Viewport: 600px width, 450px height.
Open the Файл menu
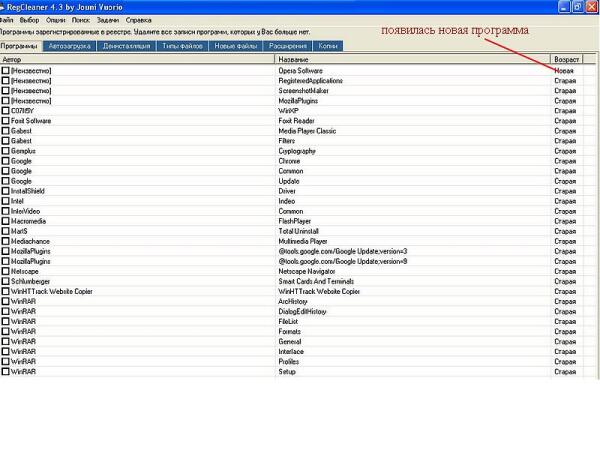coord(8,19)
